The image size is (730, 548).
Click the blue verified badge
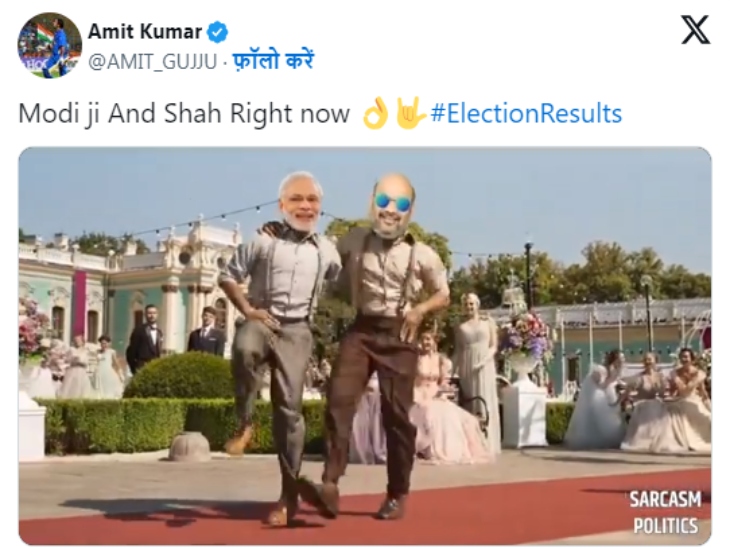point(217,32)
